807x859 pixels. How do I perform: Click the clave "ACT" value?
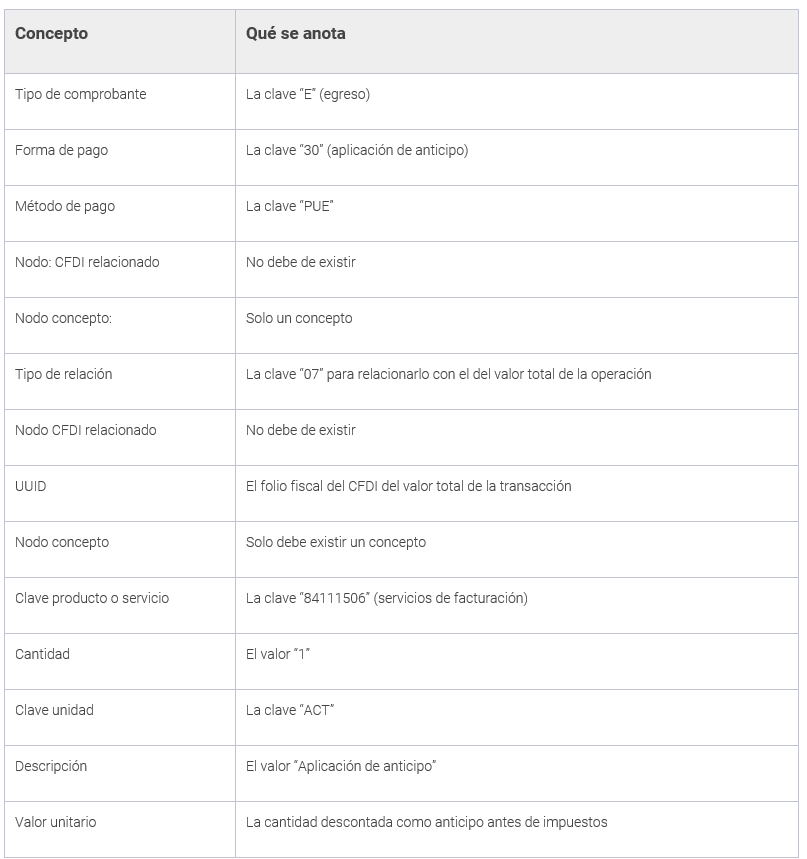290,710
